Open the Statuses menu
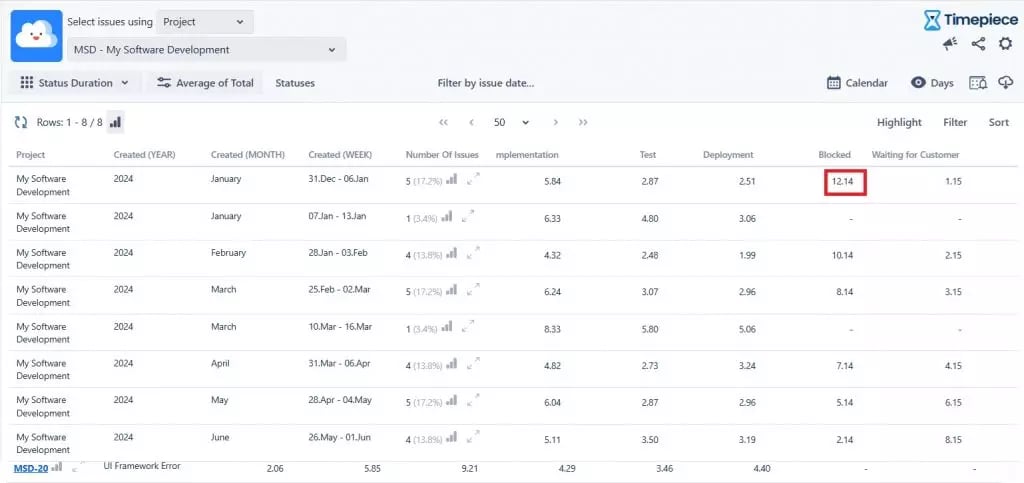 (295, 83)
